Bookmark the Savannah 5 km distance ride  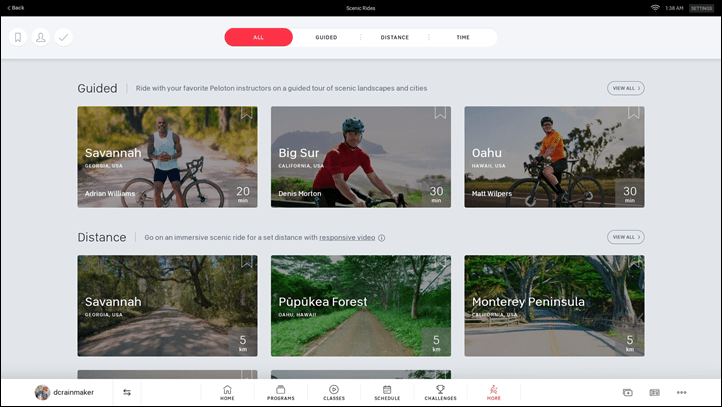(246, 262)
